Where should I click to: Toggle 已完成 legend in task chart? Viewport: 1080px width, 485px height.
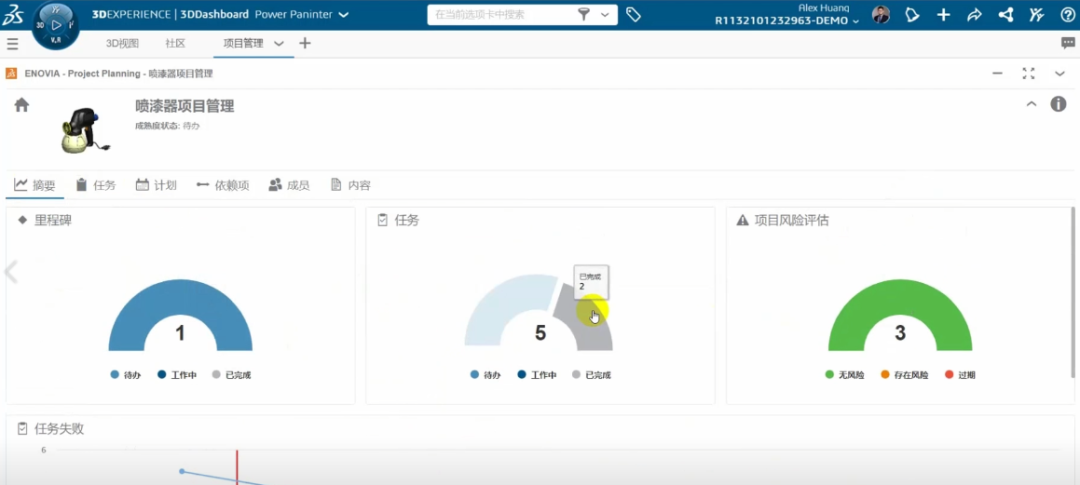click(x=592, y=375)
